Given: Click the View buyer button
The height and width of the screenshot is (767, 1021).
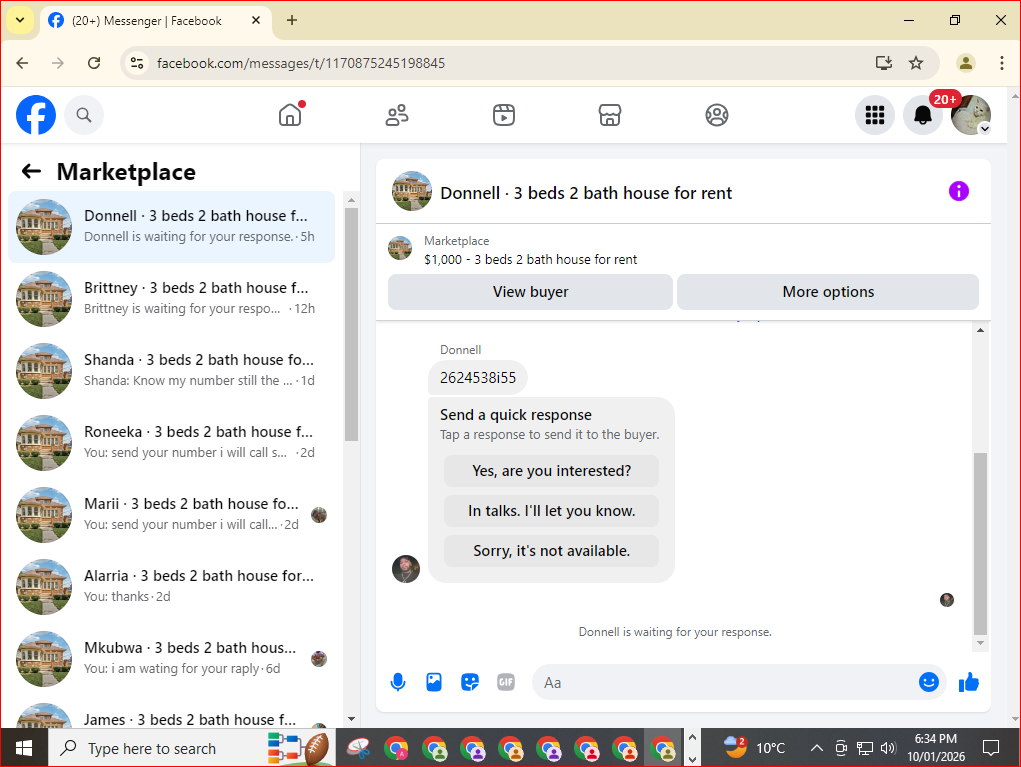Looking at the screenshot, I should pos(530,292).
